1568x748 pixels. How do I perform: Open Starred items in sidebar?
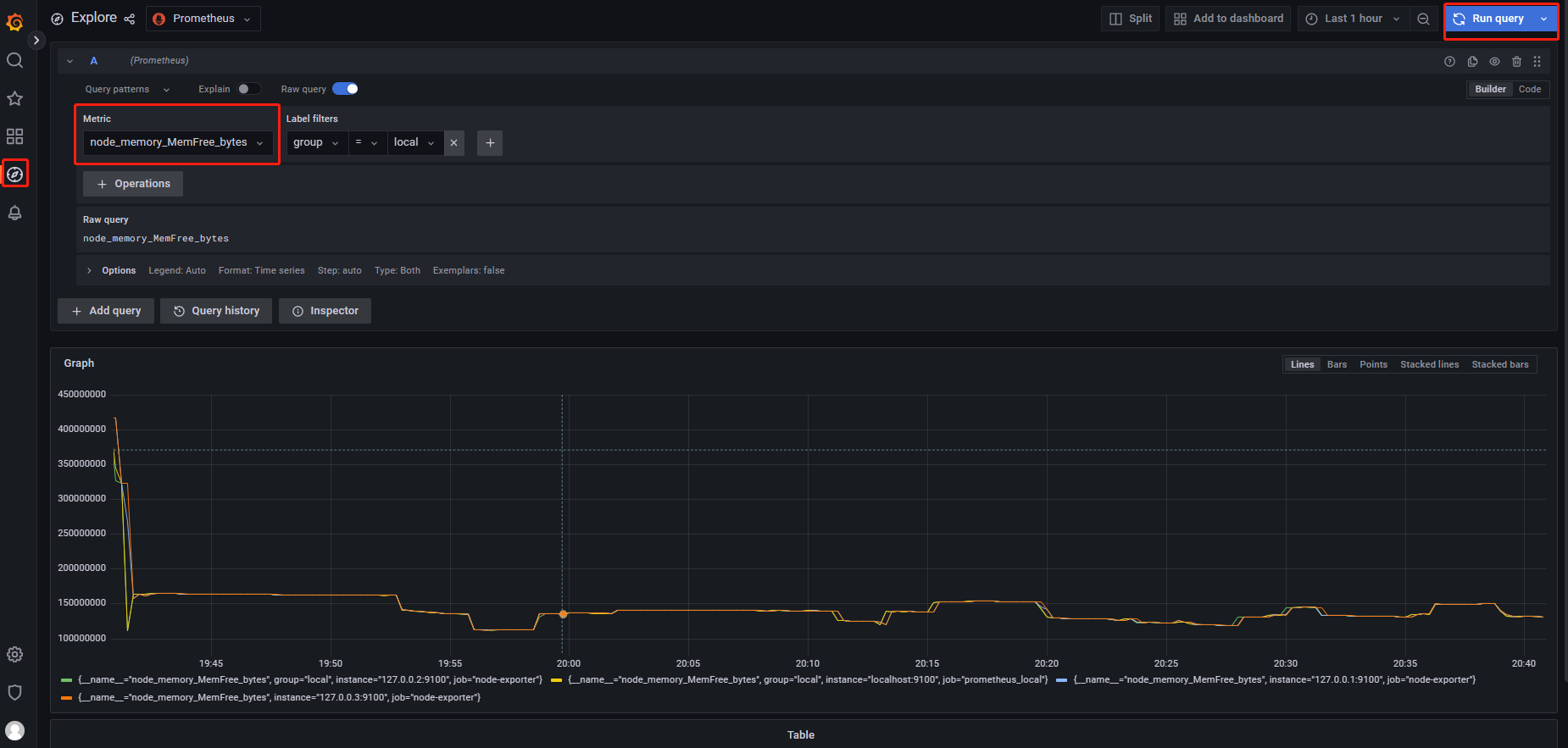click(x=14, y=98)
